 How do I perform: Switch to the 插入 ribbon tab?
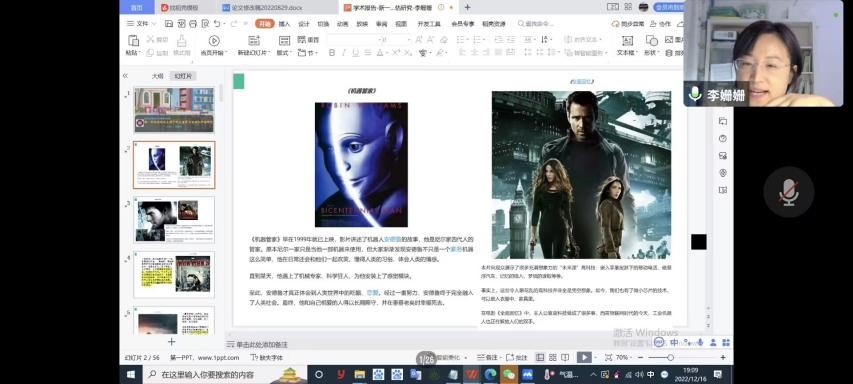pyautogui.click(x=285, y=24)
